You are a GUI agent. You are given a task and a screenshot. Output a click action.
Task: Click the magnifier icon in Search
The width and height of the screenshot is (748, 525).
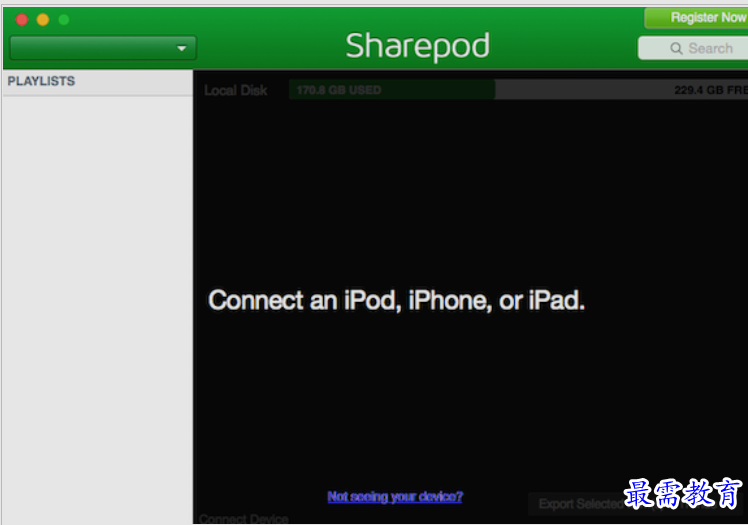676,48
